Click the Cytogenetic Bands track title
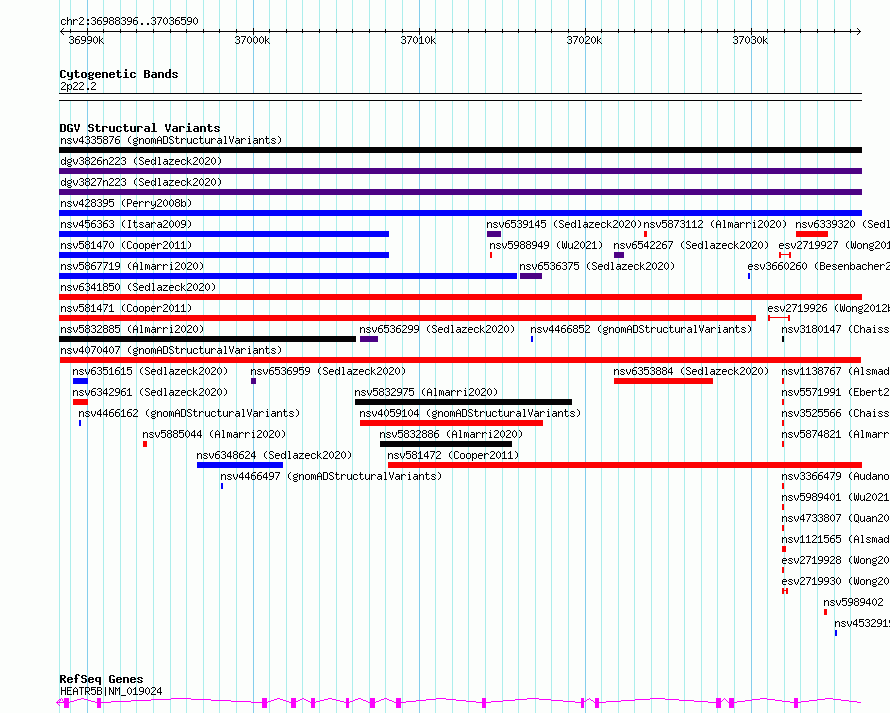The width and height of the screenshot is (890, 713). coord(119,74)
